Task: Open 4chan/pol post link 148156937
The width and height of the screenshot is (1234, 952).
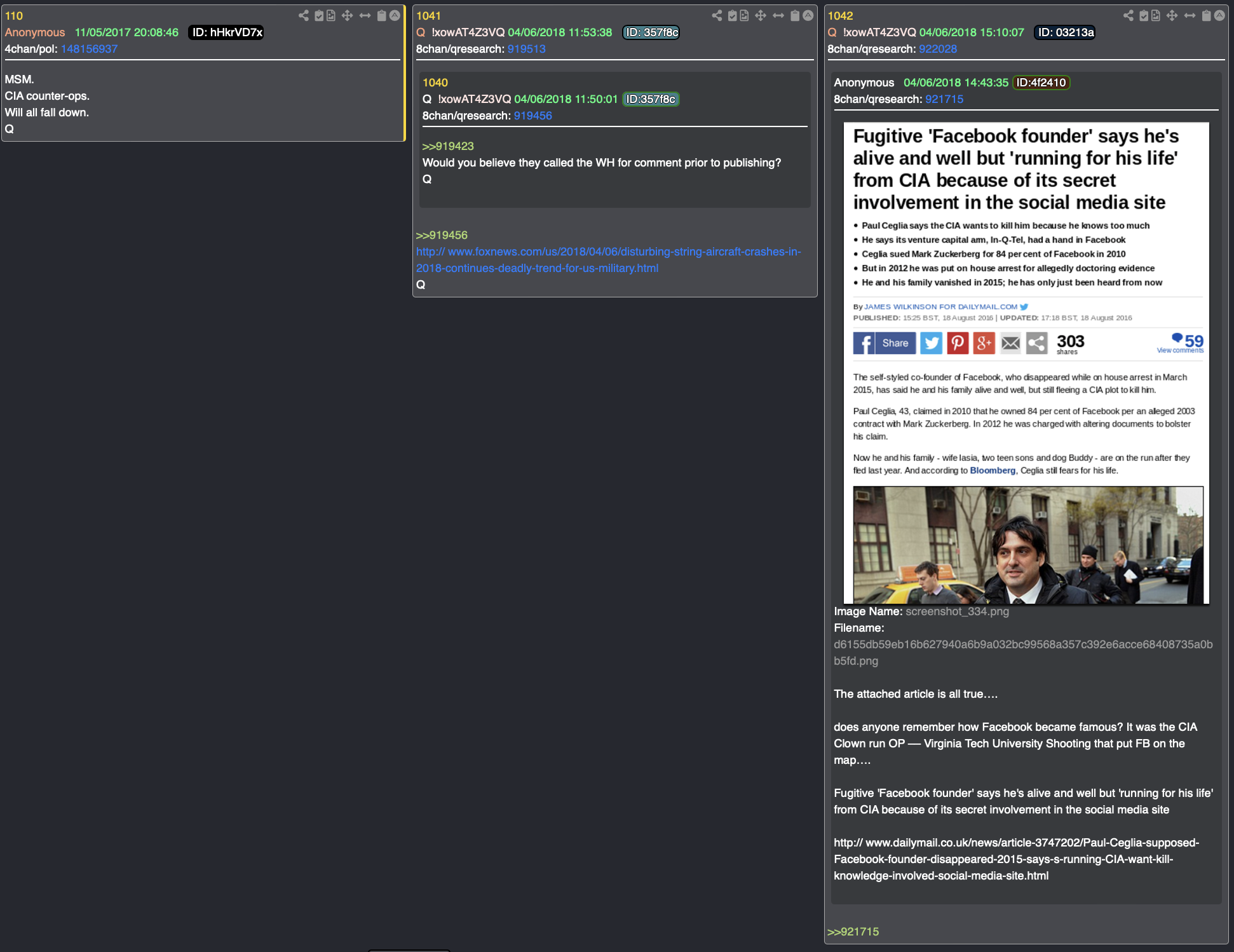Action: coord(89,49)
